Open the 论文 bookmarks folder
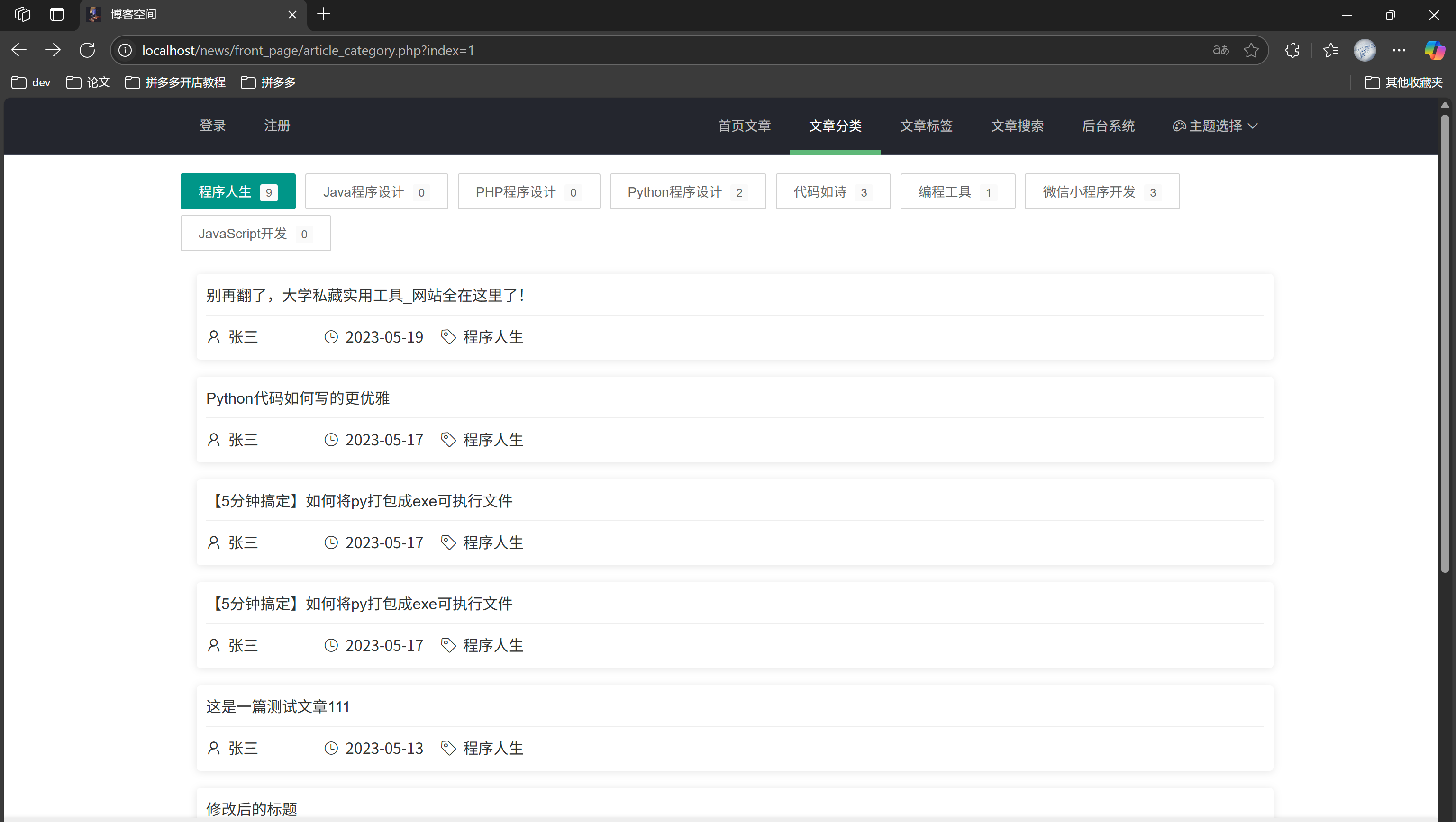Screen dimensions: 1456x822 coord(88,82)
